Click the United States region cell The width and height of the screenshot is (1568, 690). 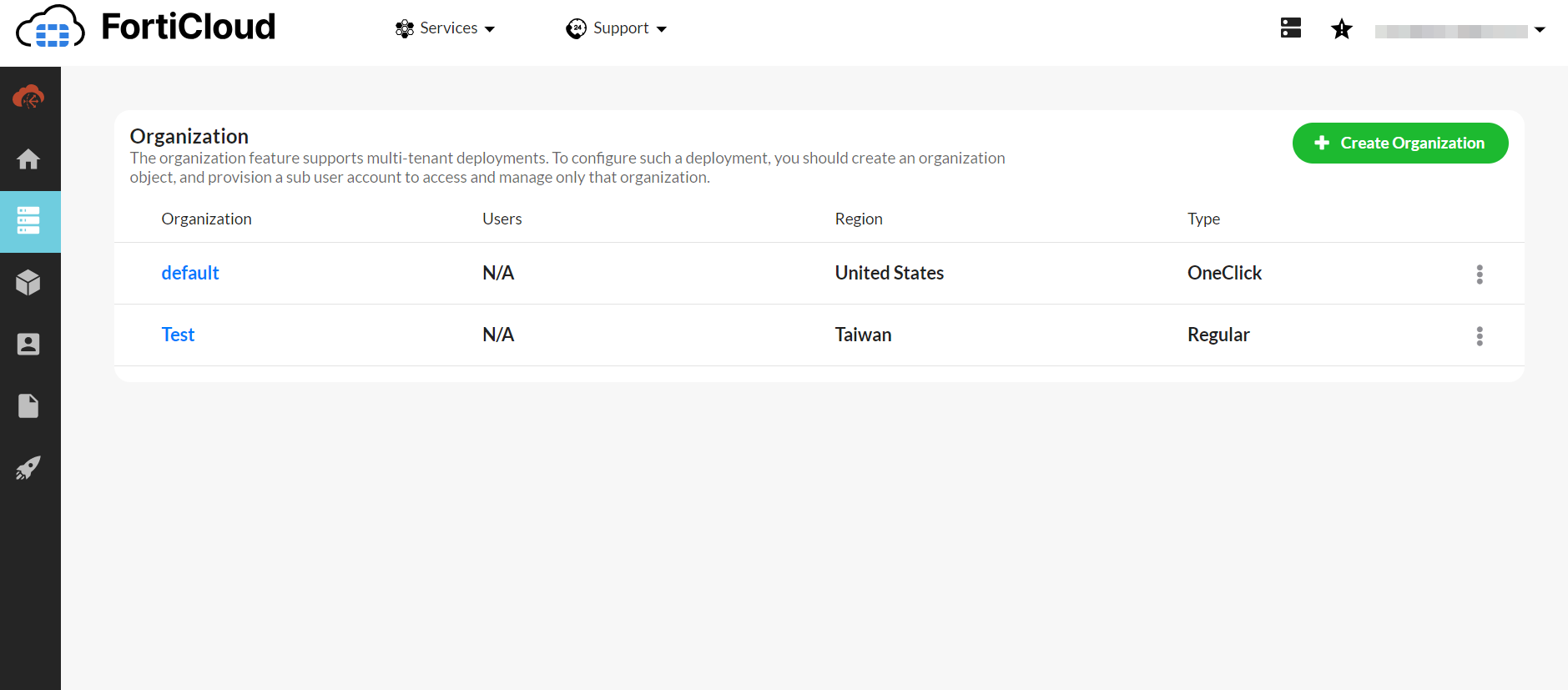890,273
